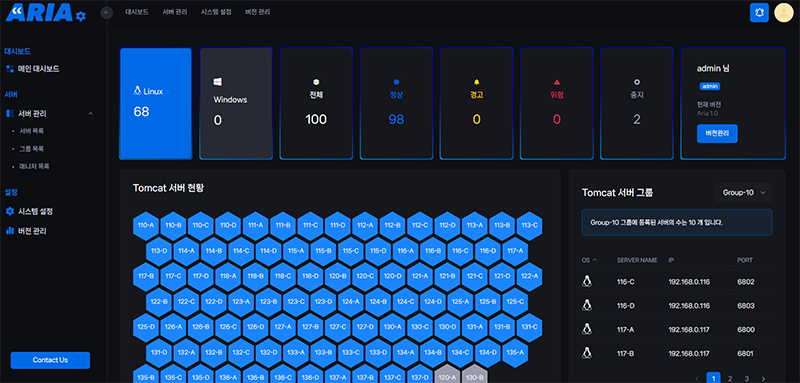The height and width of the screenshot is (383, 800).
Task: Click the 버전관리 button in admin card
Action: (x=717, y=134)
